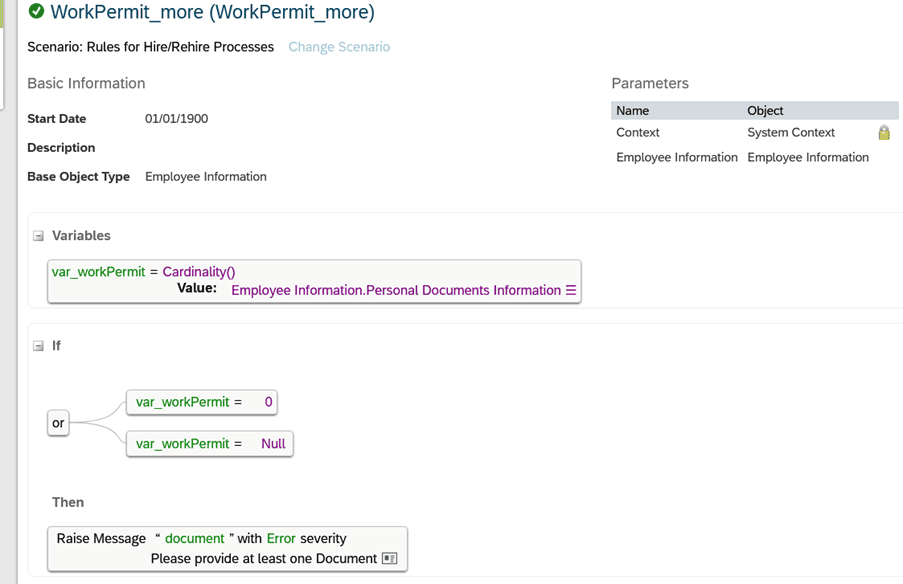Screen dimensions: 903x584
Task: Click the lock icon beside System Context
Action: [883, 132]
